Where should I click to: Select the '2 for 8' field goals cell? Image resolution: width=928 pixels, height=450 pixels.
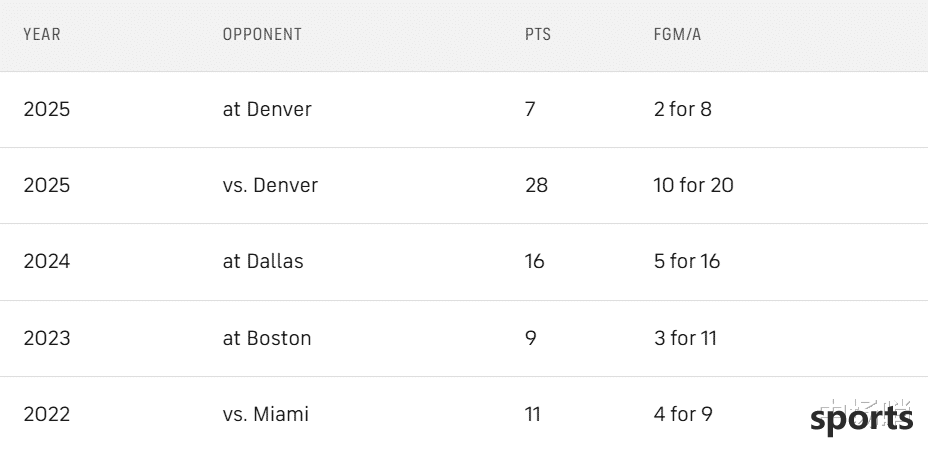(682, 110)
